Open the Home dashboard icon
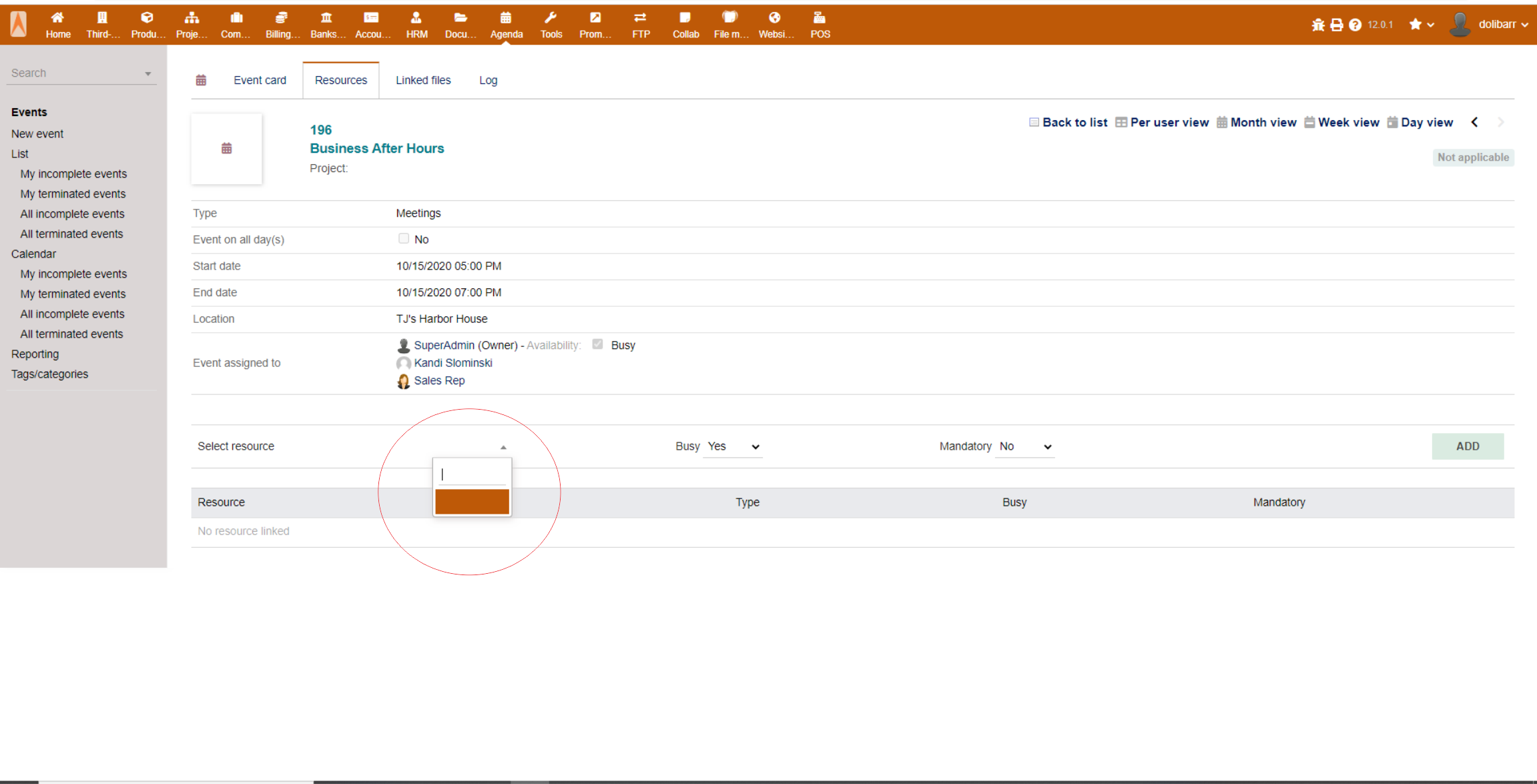The height and width of the screenshot is (784, 1537). coord(58,18)
